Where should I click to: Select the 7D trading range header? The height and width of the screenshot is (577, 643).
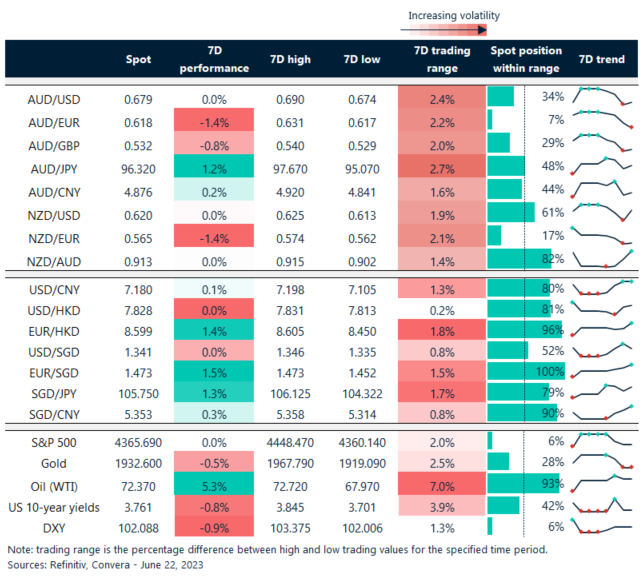(x=435, y=60)
